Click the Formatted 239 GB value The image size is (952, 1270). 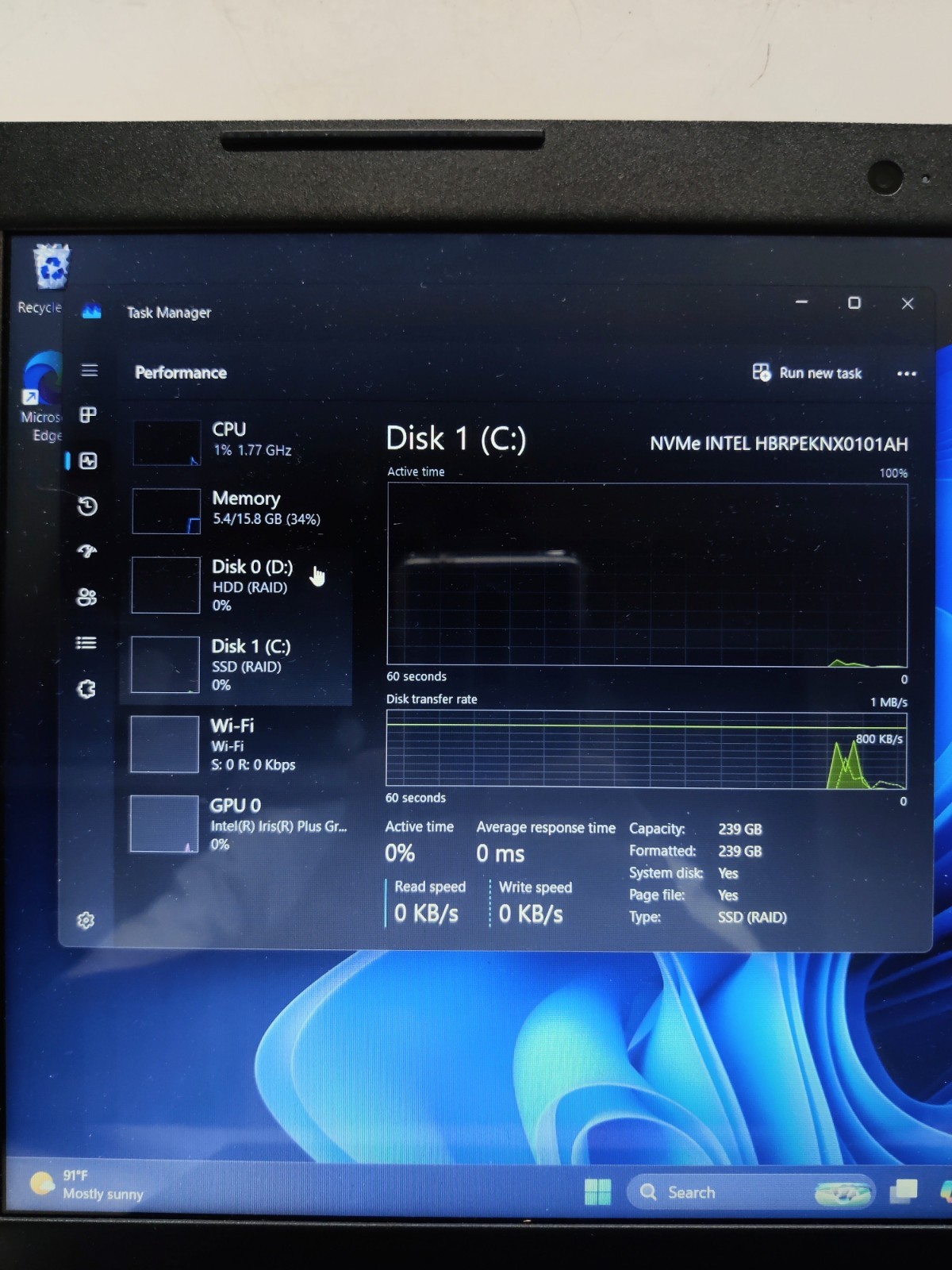740,852
